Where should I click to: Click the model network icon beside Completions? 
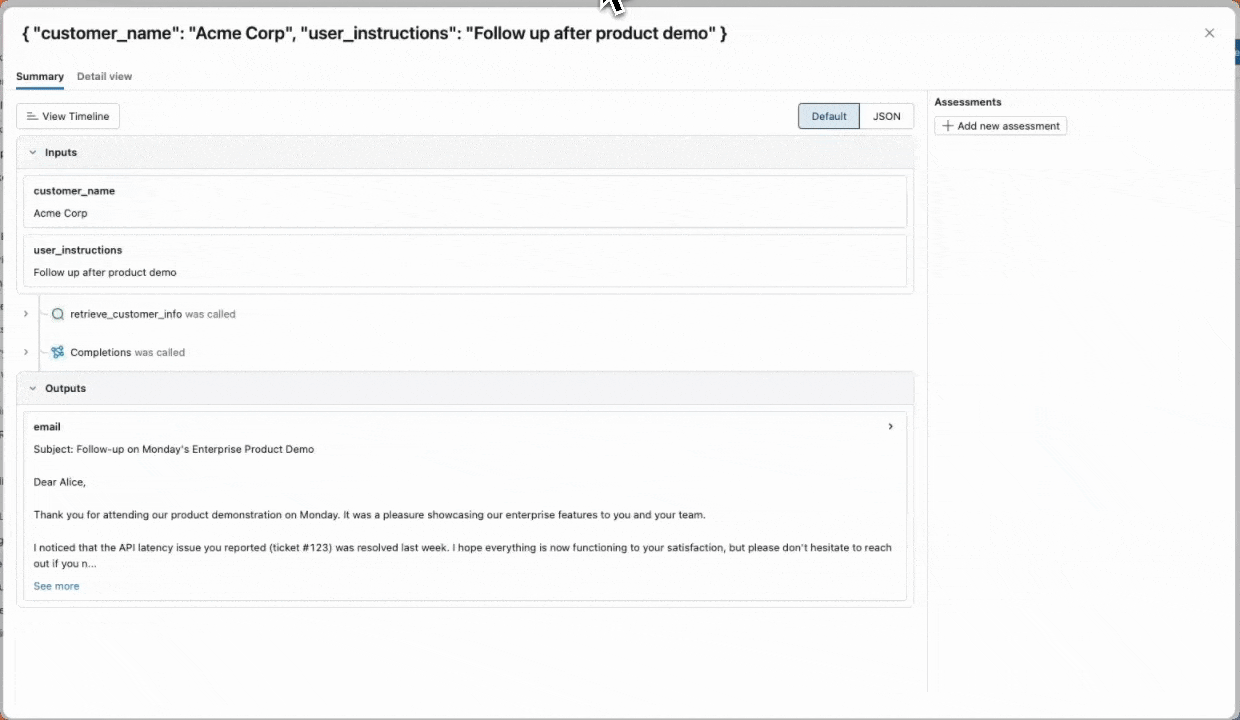point(57,352)
